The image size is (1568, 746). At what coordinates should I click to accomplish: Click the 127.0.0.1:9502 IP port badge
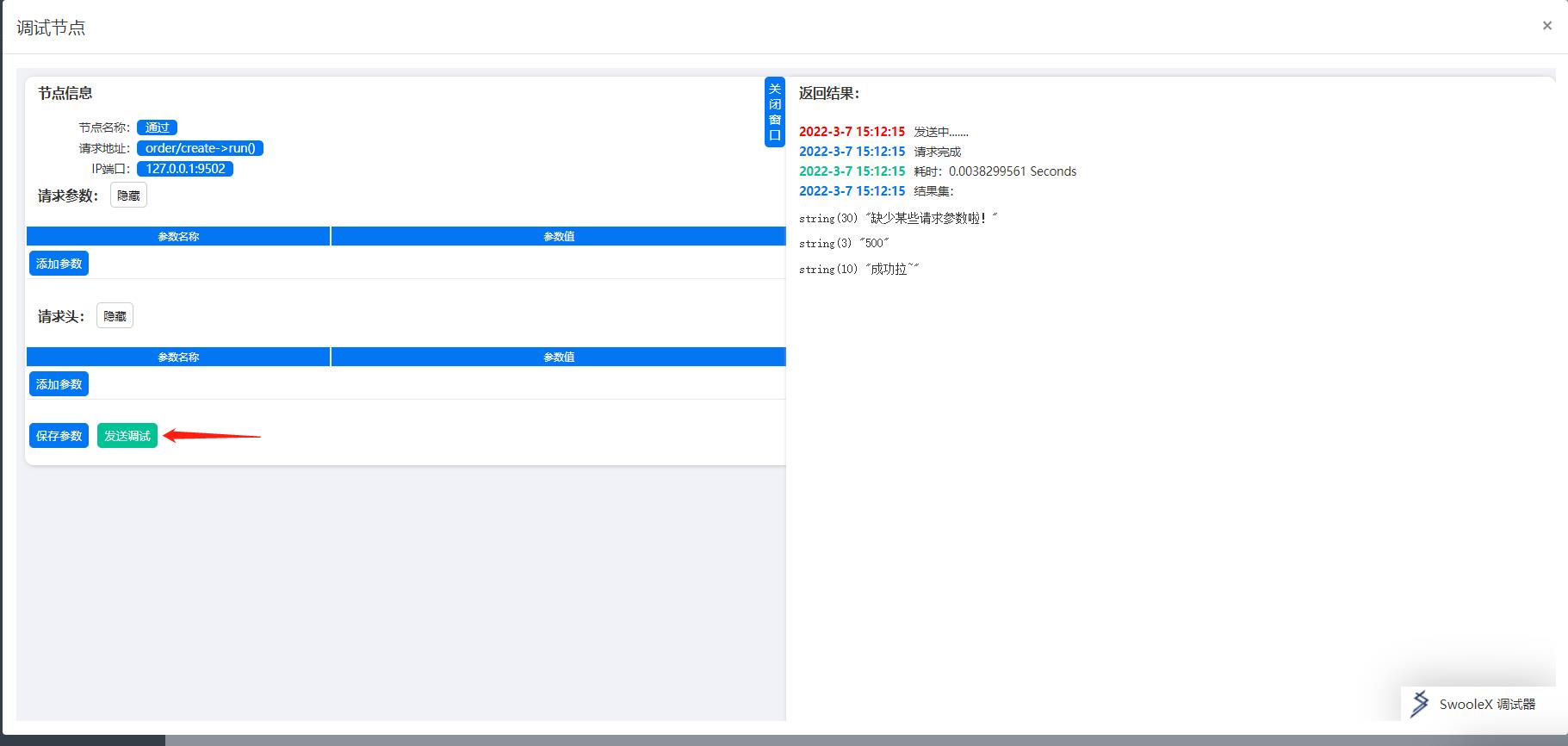185,169
